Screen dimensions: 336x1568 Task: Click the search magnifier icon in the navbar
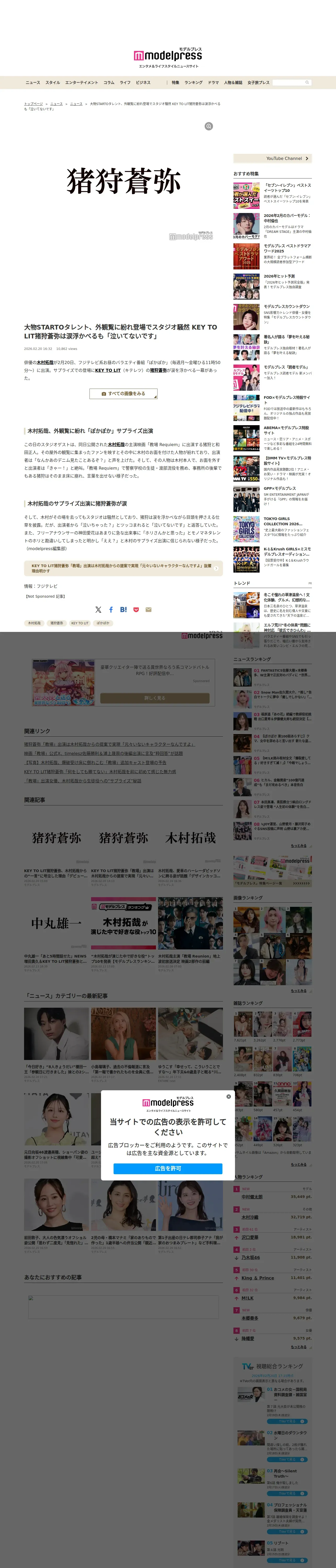click(x=307, y=82)
